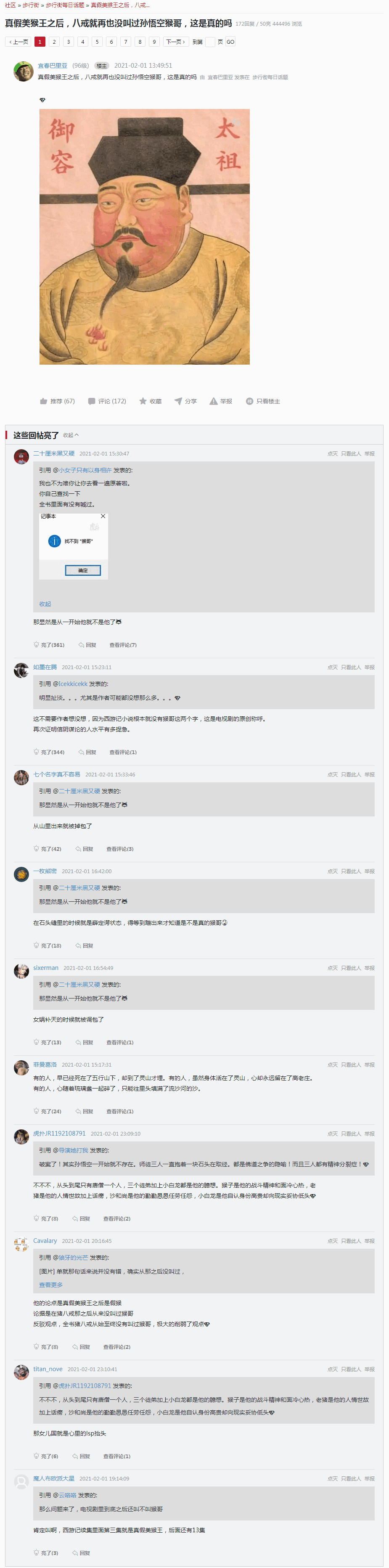Click the 举报 warning triangle icon
389x1568 pixels.
click(214, 401)
